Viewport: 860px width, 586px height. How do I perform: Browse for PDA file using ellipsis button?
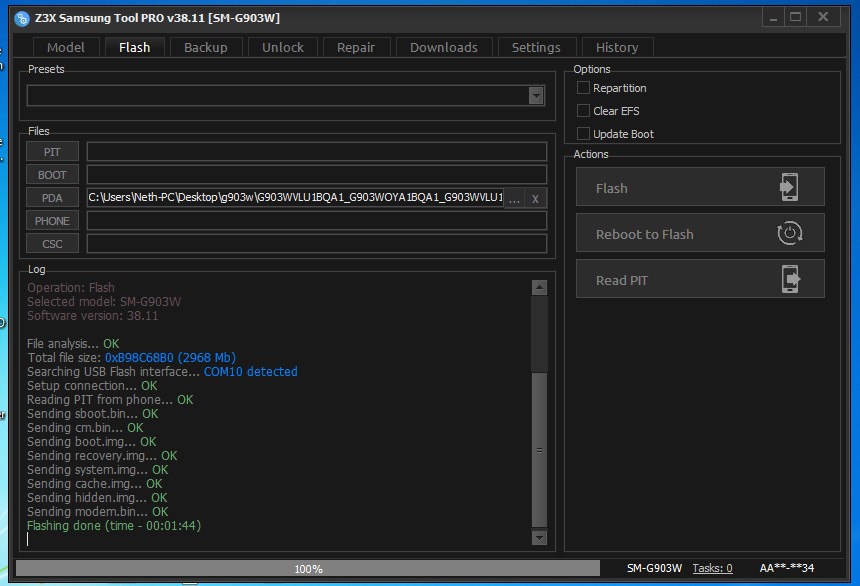pyautogui.click(x=514, y=198)
